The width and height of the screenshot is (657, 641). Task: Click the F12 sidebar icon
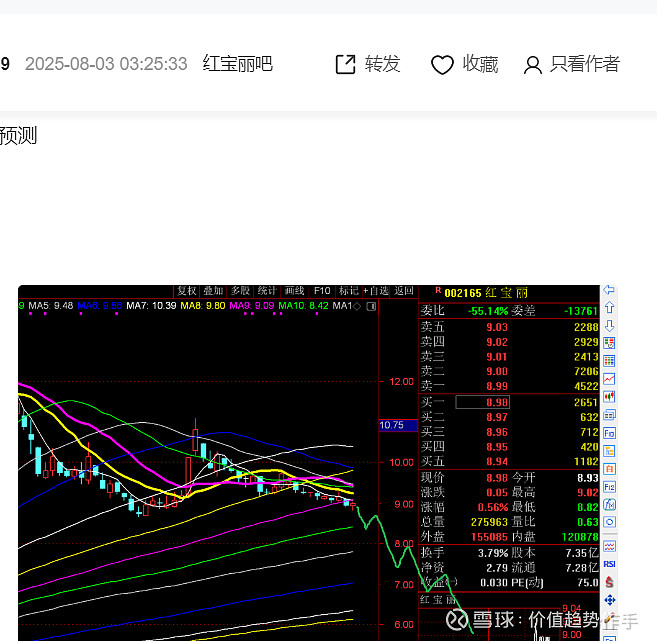tap(609, 487)
